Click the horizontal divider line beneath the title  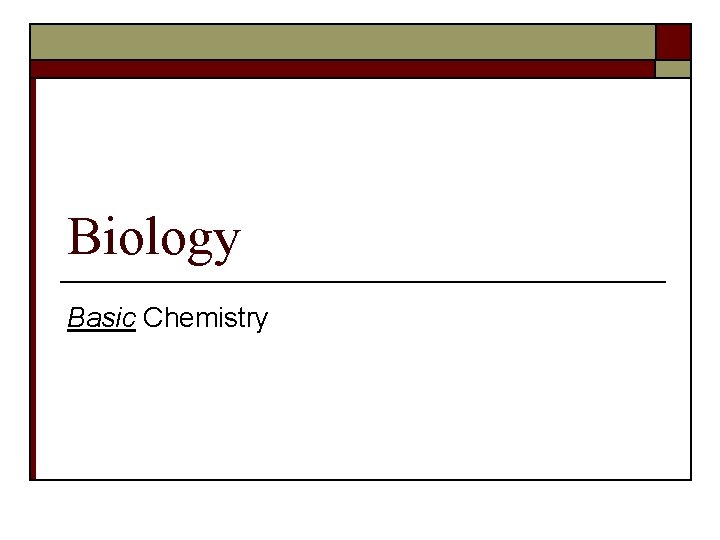click(x=365, y=282)
